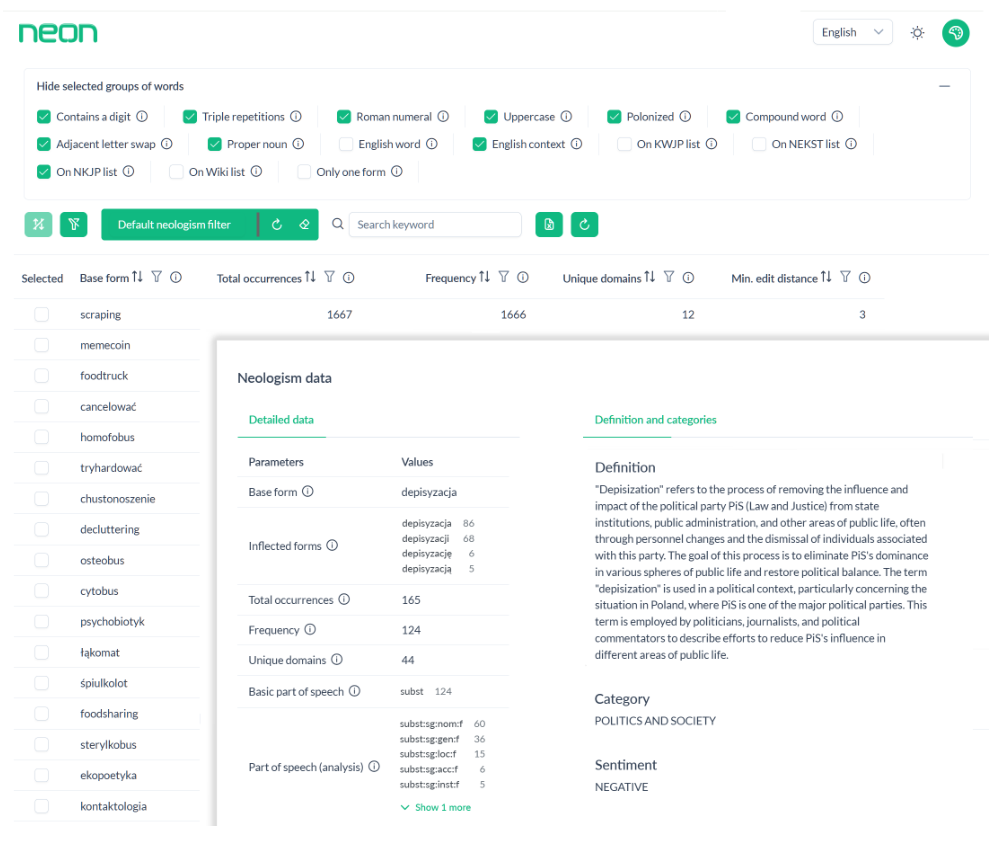Enable the English word checkbox

pos(346,144)
